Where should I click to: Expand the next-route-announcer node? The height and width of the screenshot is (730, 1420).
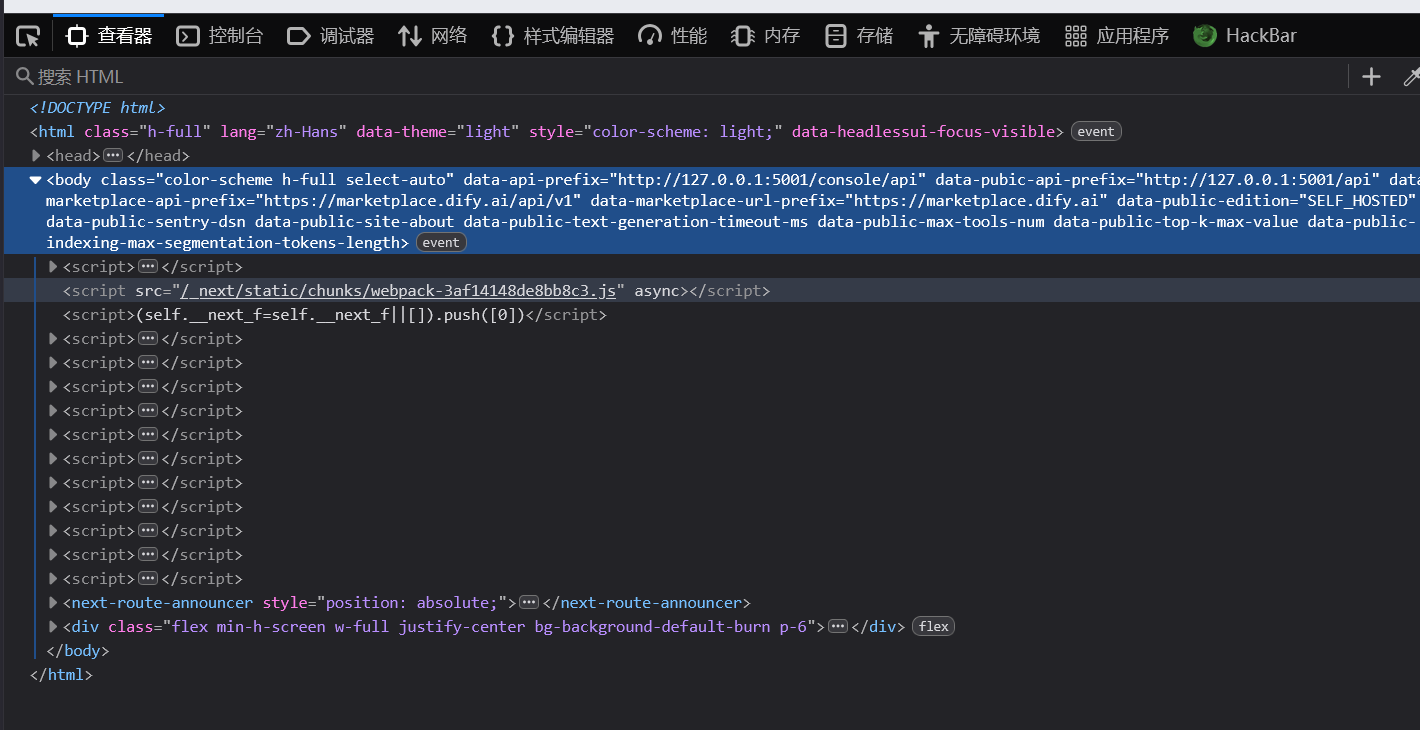click(x=53, y=603)
